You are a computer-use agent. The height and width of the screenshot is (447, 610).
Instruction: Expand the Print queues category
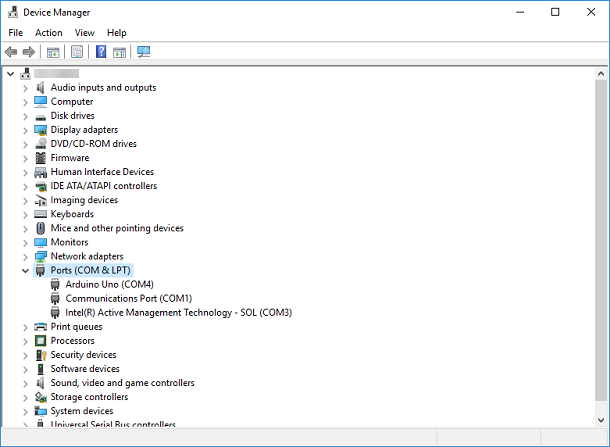click(x=25, y=326)
